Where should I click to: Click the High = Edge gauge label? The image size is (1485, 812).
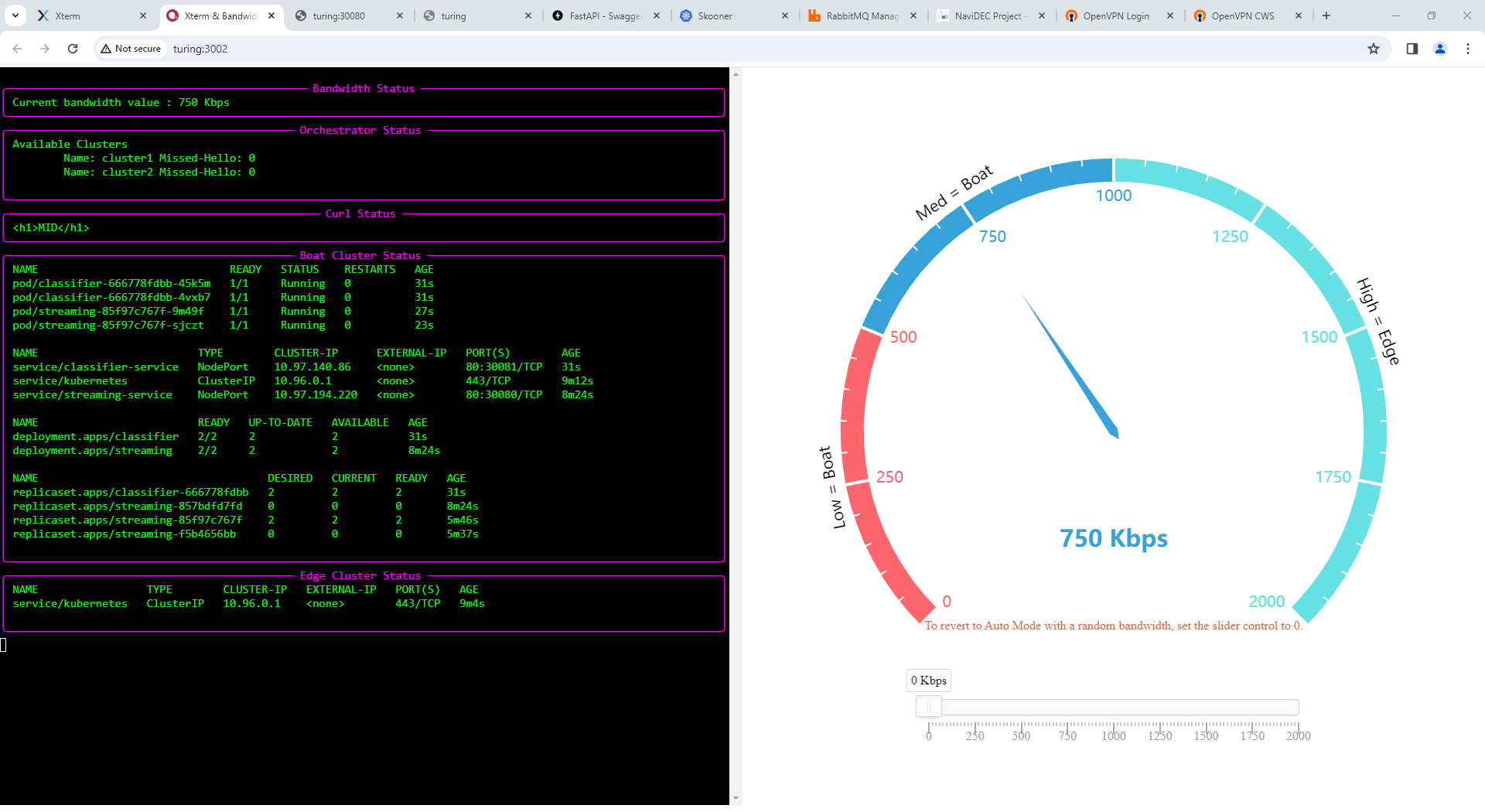click(1379, 321)
